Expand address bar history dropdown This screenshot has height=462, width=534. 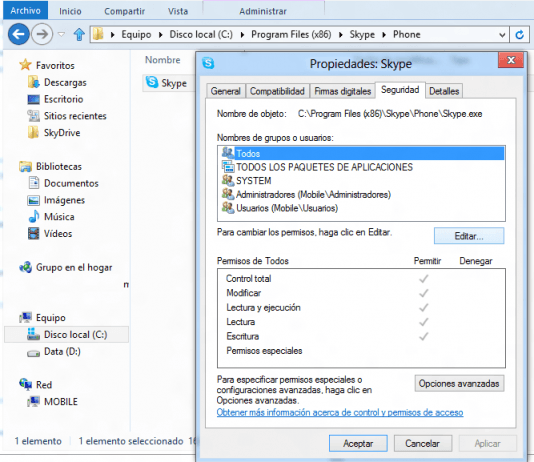click(x=502, y=35)
